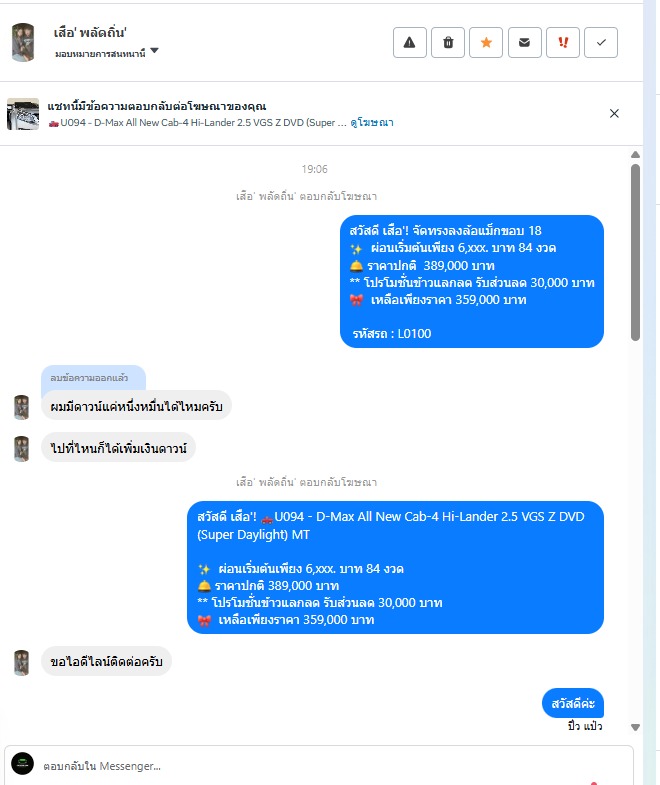Click page avatar beside reply box
660x785 pixels.
[23, 763]
